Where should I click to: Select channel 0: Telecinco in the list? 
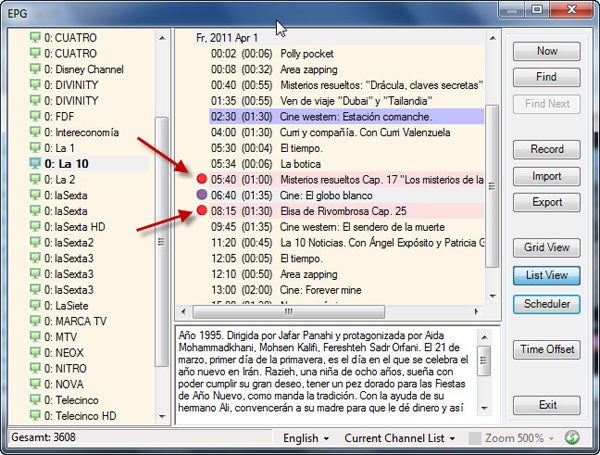tap(71, 400)
